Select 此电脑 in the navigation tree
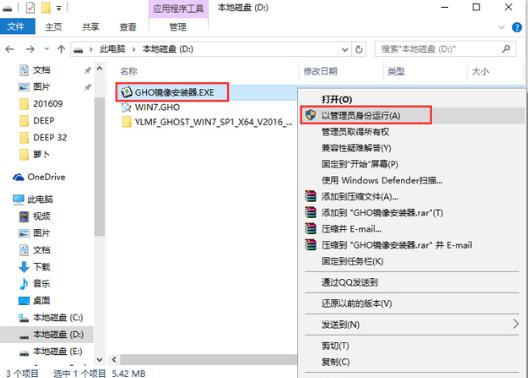 click(x=33, y=199)
